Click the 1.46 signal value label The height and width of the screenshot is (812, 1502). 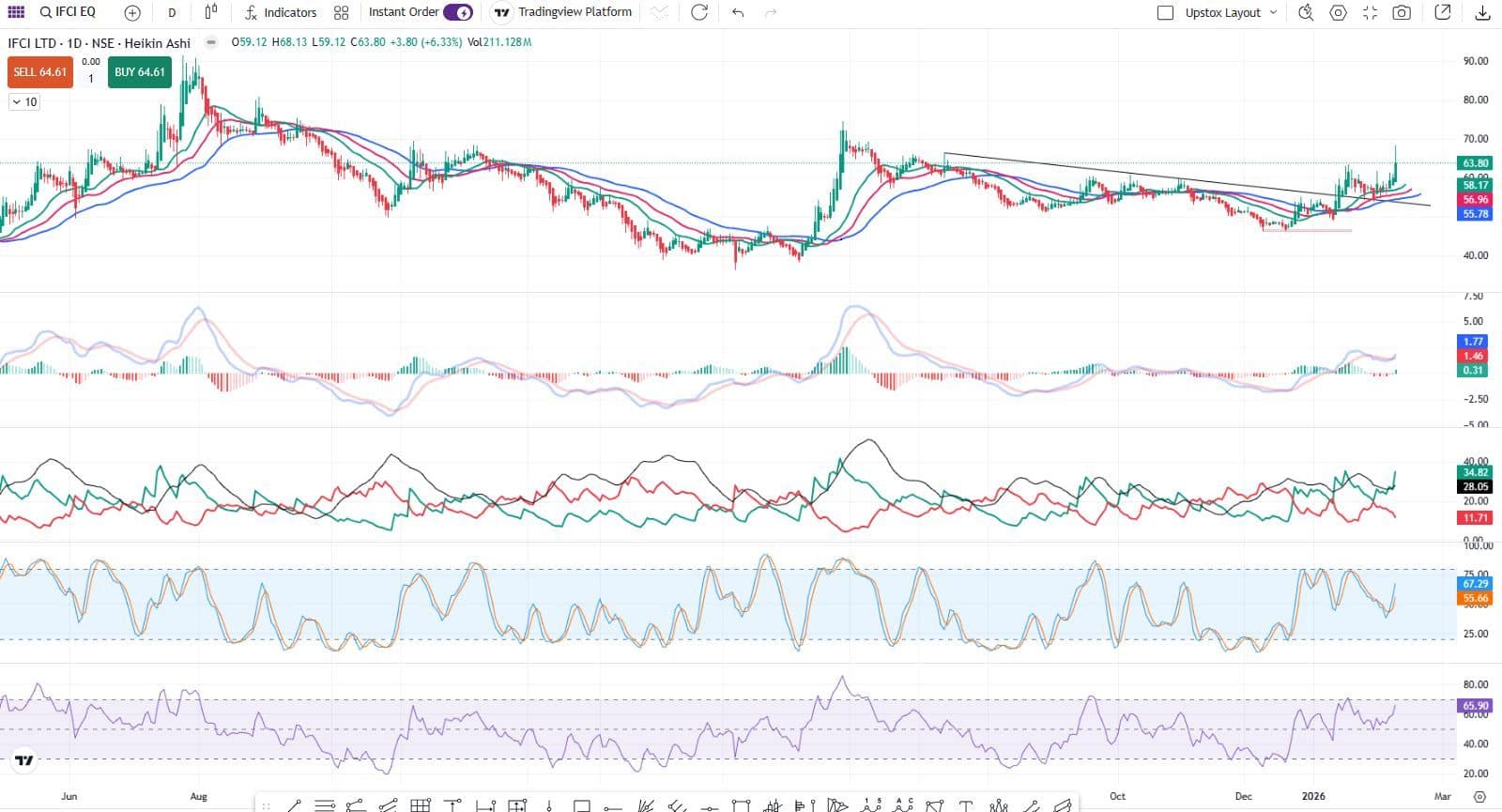pyautogui.click(x=1473, y=356)
